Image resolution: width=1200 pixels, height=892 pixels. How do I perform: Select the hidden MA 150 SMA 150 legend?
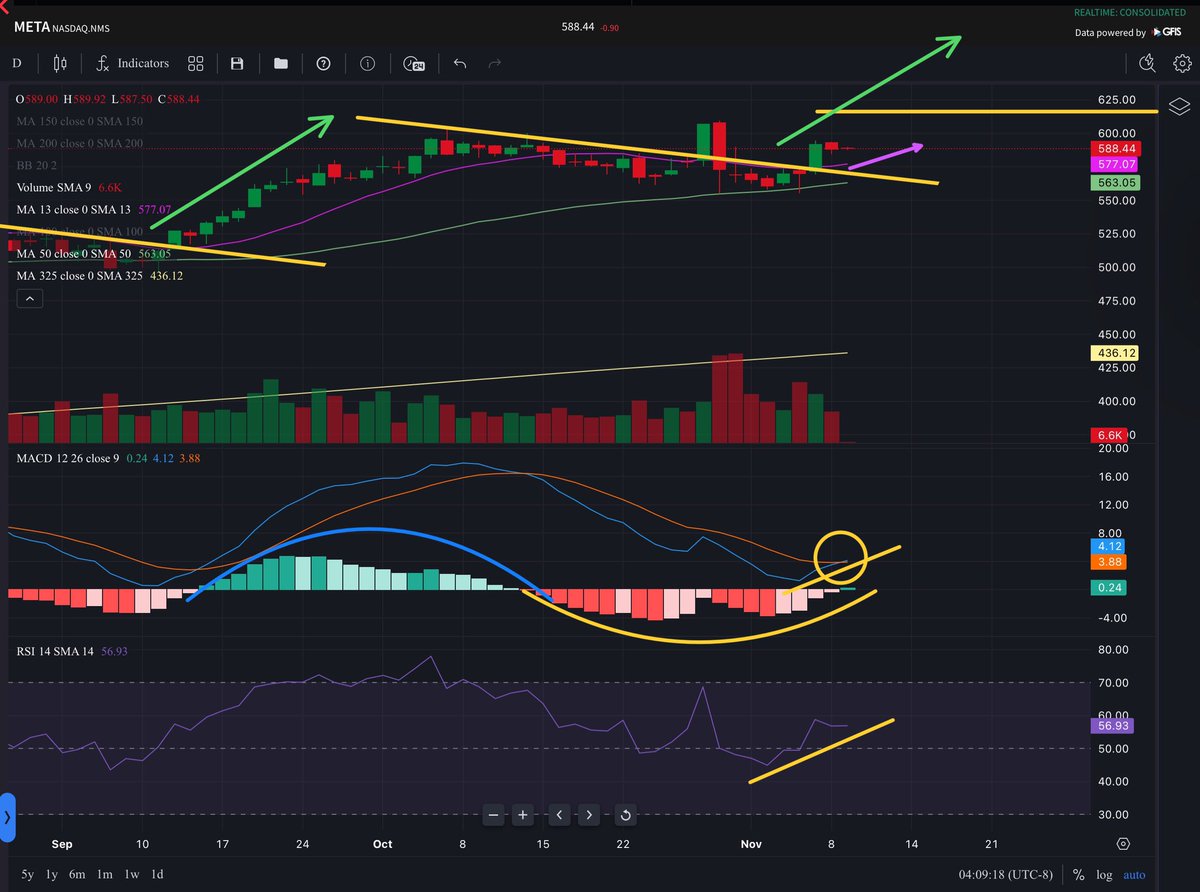[80, 122]
